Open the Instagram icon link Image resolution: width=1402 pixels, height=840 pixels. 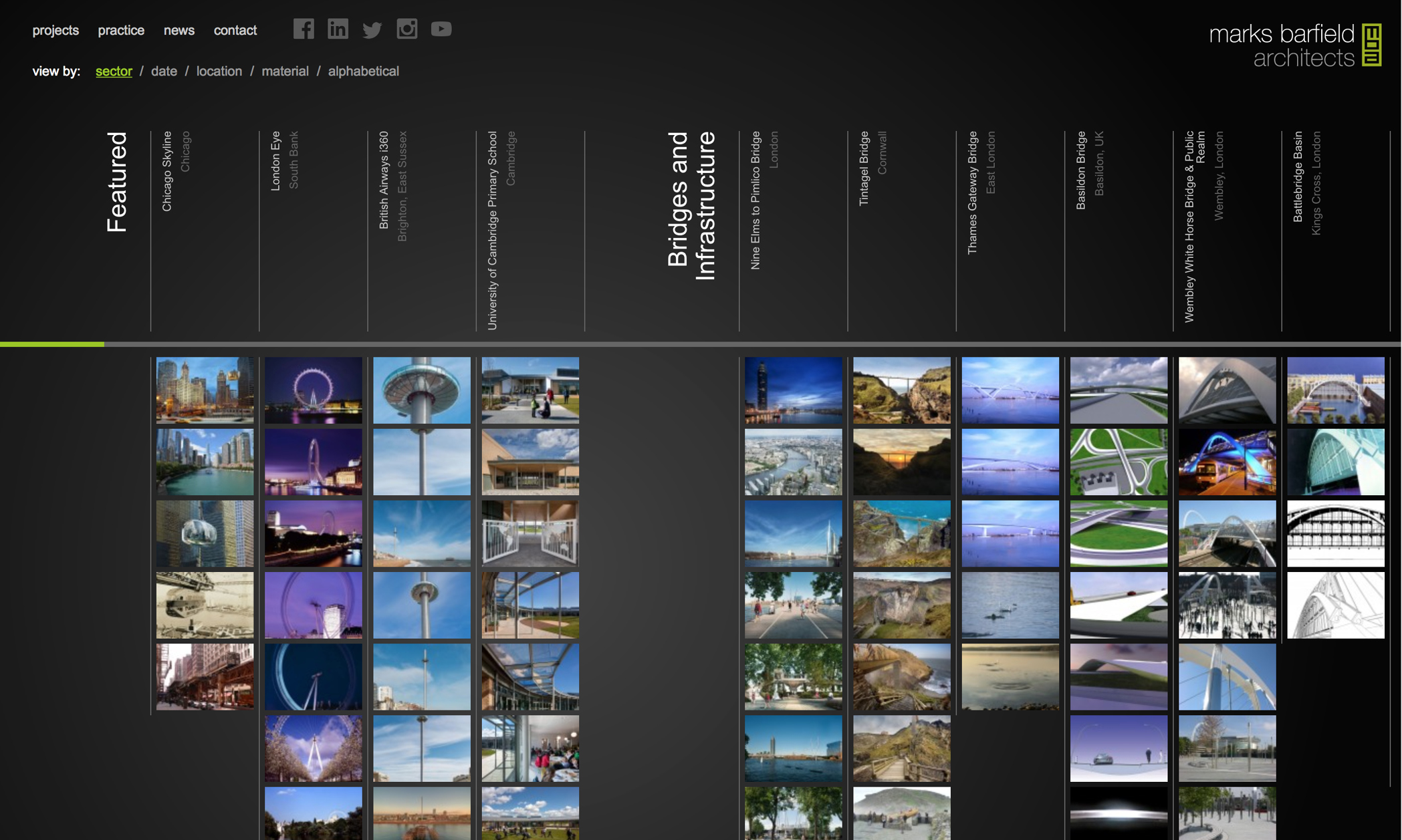coord(406,29)
